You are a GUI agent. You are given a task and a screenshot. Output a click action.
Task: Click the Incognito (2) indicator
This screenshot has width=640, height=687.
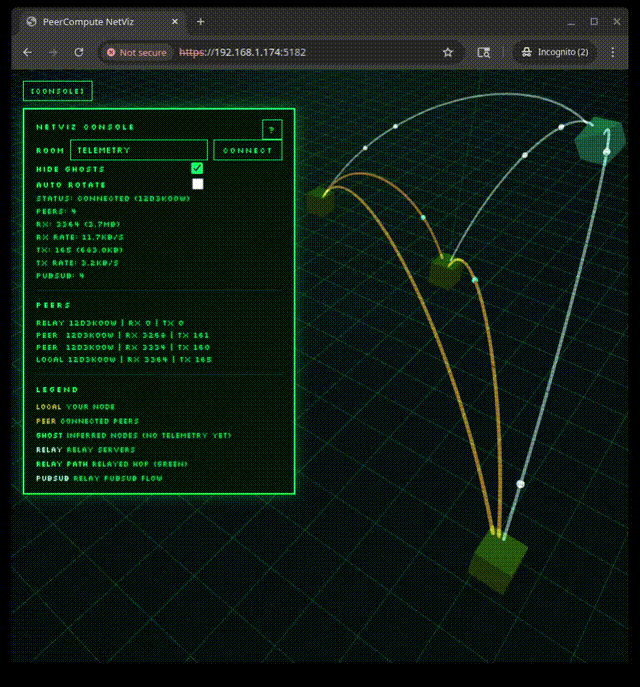point(555,52)
